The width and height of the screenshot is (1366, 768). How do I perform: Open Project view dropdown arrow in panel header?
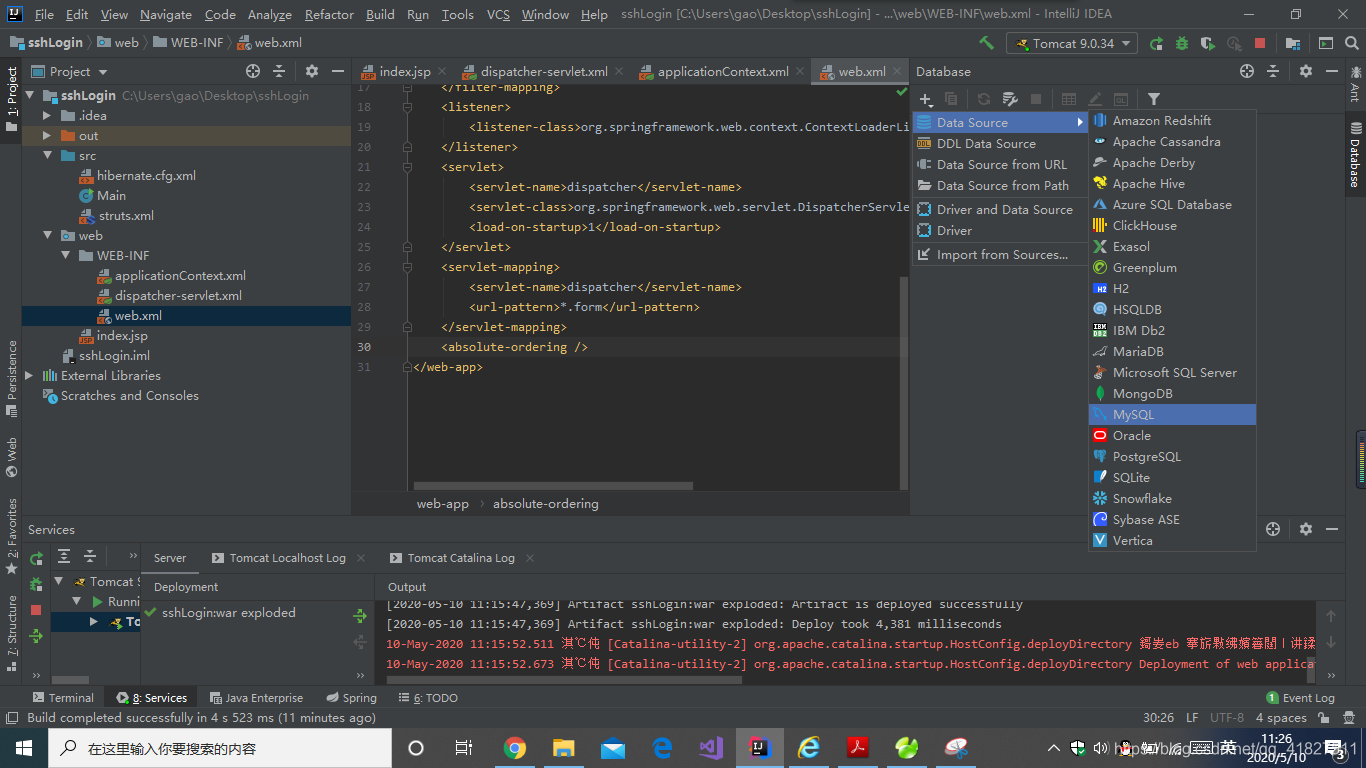pyautogui.click(x=103, y=72)
